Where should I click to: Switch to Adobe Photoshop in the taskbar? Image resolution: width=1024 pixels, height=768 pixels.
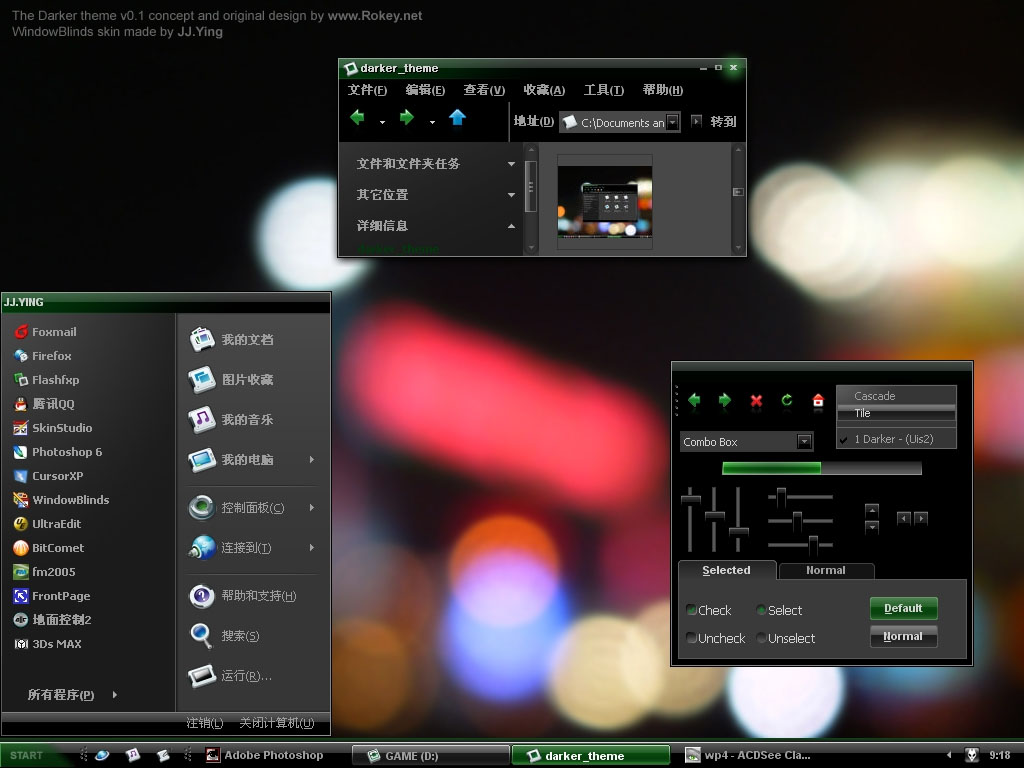pyautogui.click(x=264, y=755)
